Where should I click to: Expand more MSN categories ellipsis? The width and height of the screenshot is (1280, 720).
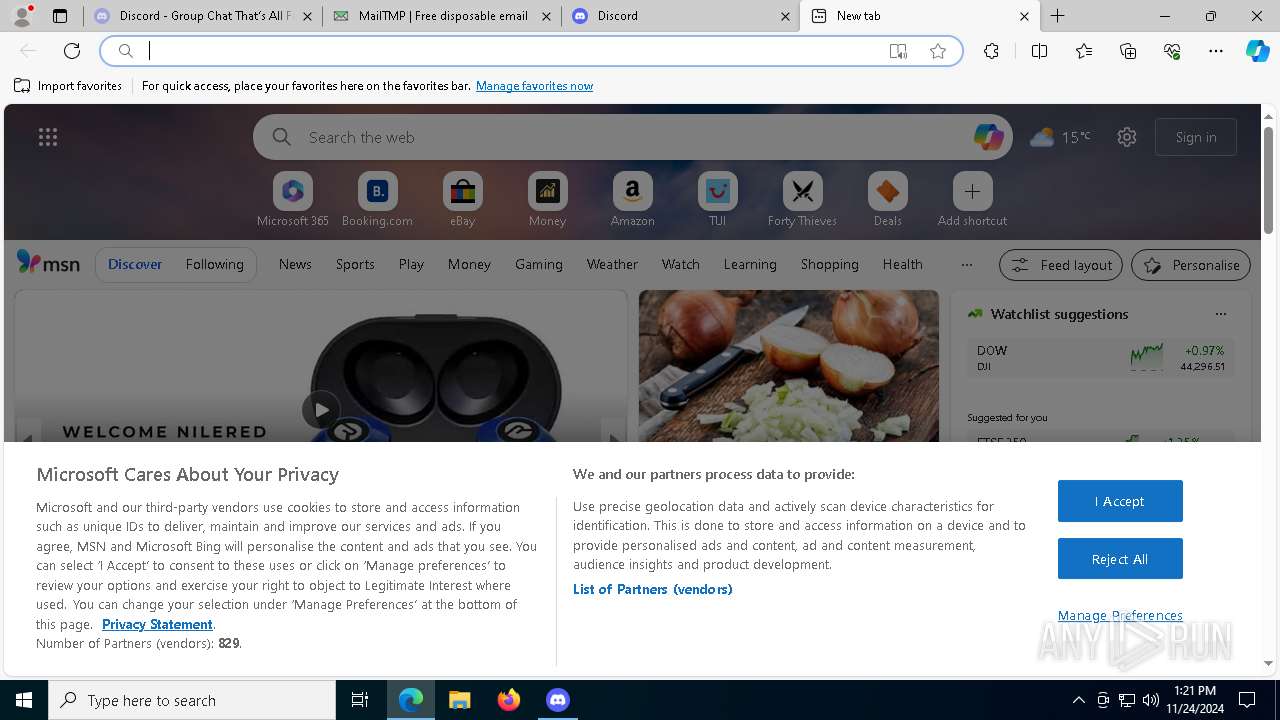coord(966,264)
